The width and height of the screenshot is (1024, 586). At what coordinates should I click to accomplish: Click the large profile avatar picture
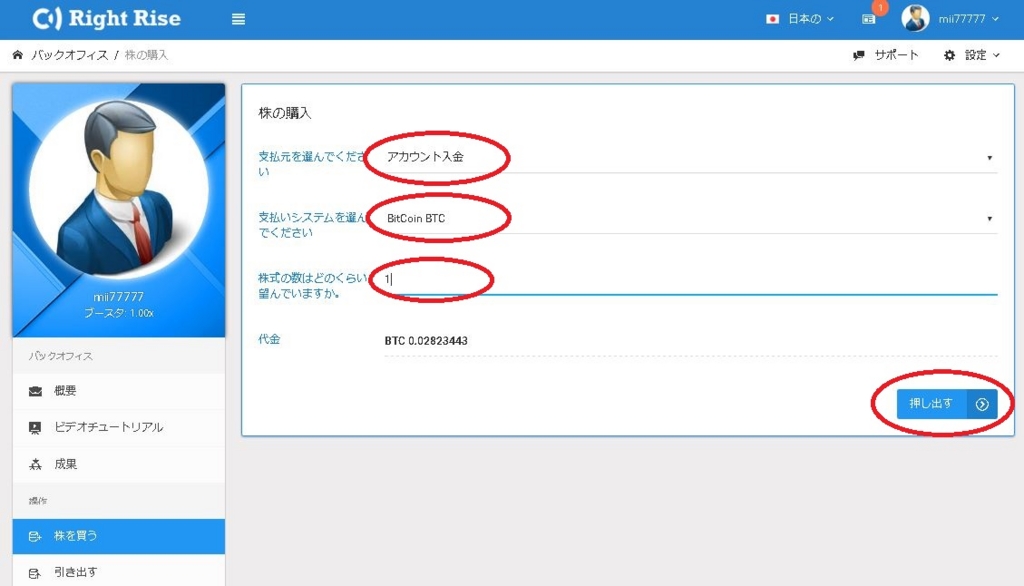[118, 189]
